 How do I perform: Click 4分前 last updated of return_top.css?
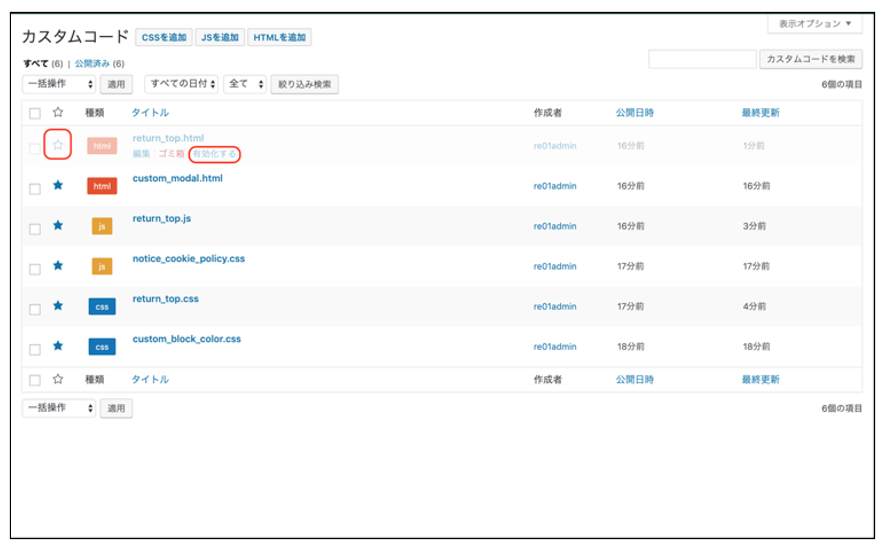754,306
